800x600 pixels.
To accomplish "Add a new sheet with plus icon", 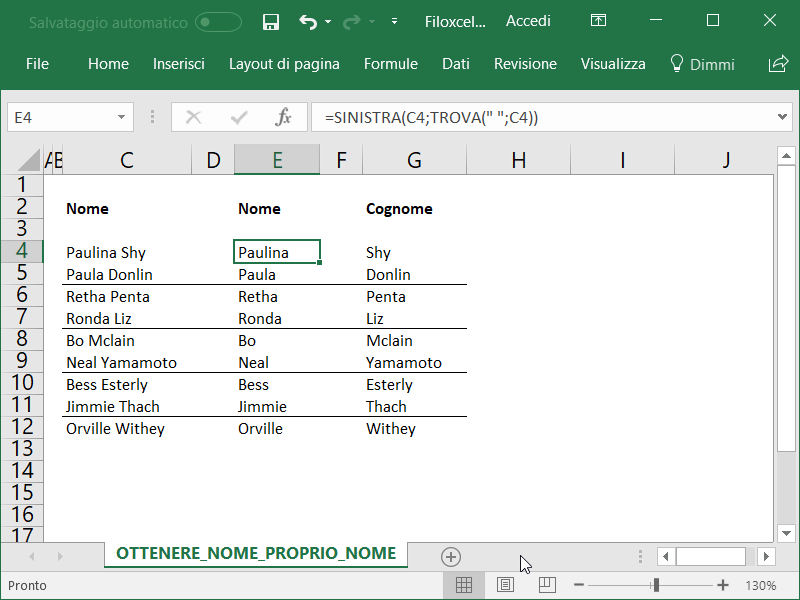I will click(451, 557).
